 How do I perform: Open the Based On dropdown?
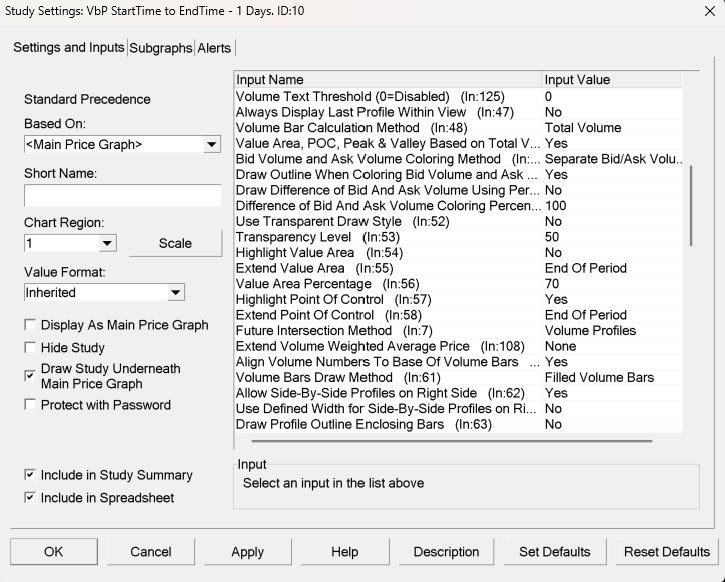[211, 145]
